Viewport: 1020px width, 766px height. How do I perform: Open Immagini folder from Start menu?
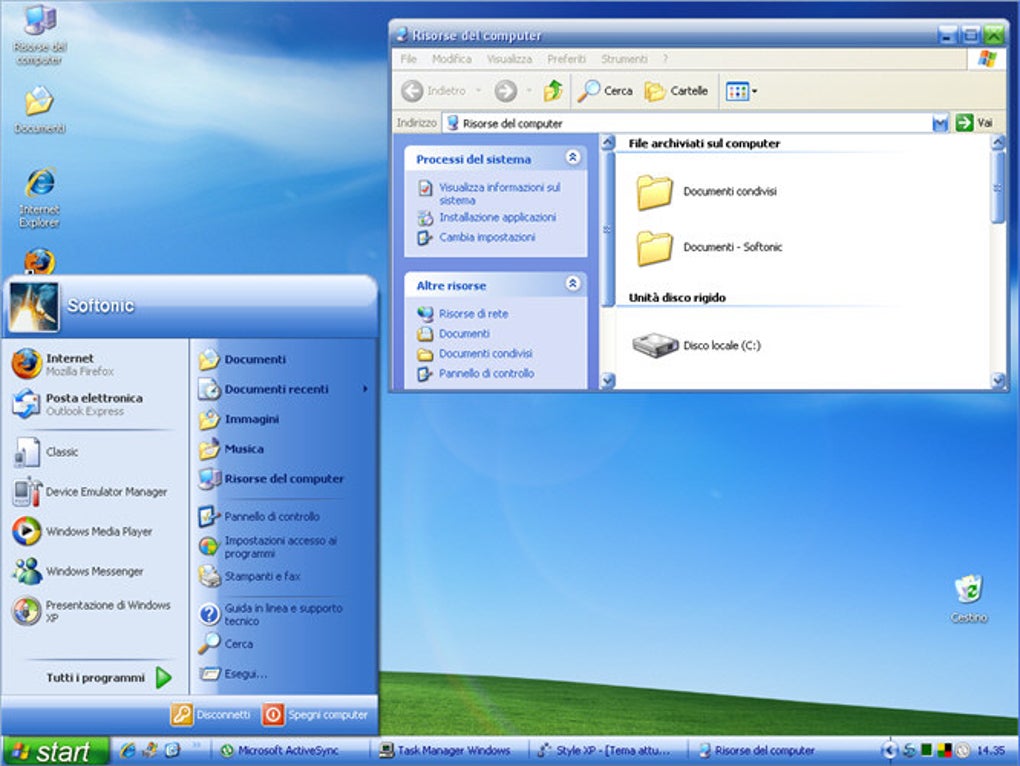pyautogui.click(x=239, y=419)
